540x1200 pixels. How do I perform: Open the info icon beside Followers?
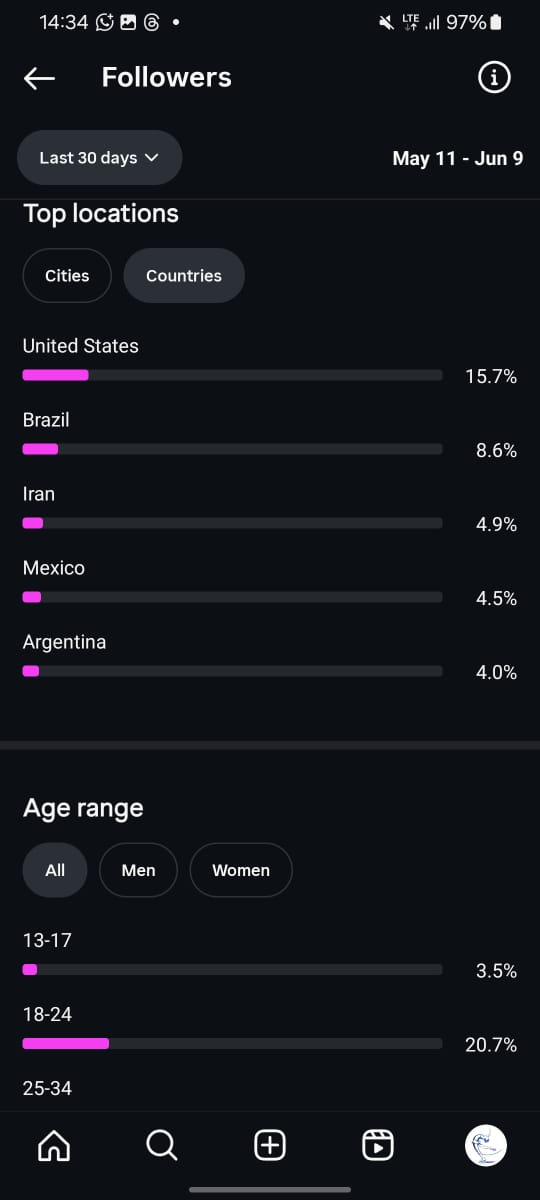pos(494,78)
